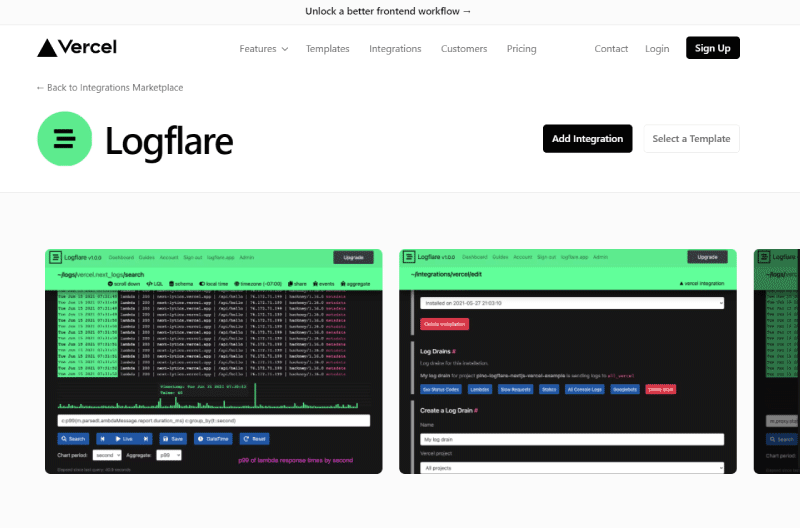Click Upgrade button in search screenshot
This screenshot has width=800, height=530.
[x=353, y=258]
